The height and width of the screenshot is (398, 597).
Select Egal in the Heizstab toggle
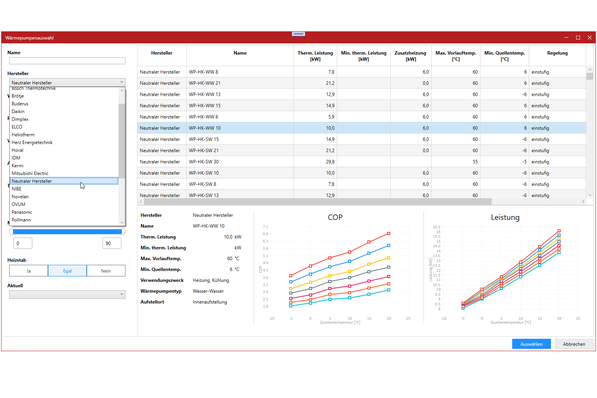[x=67, y=271]
